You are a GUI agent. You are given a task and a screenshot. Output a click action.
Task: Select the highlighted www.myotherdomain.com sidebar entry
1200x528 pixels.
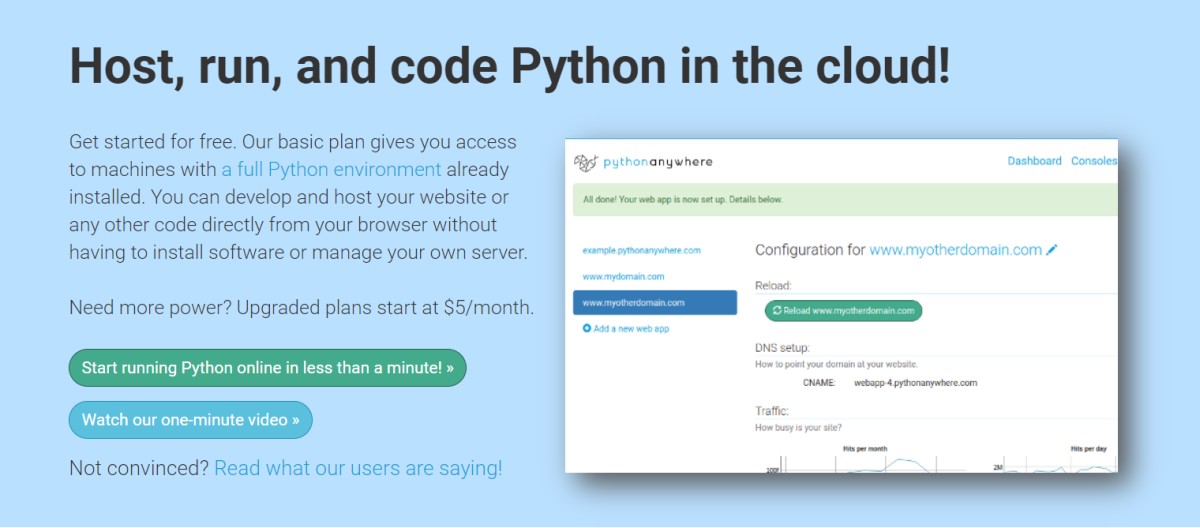point(655,302)
